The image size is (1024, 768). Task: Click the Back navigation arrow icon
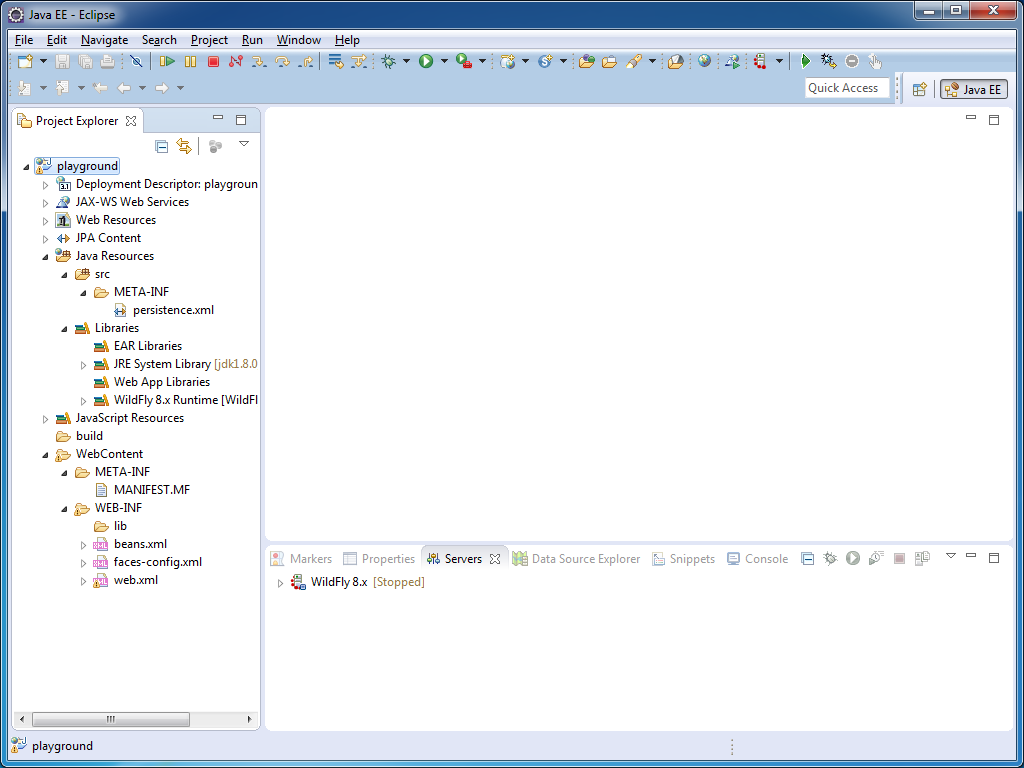123,88
